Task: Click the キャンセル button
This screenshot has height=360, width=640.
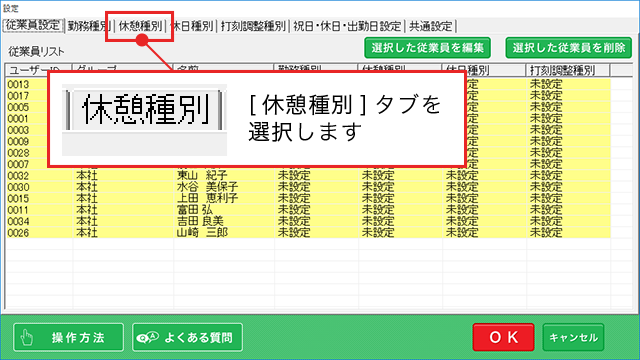Action: tap(573, 337)
